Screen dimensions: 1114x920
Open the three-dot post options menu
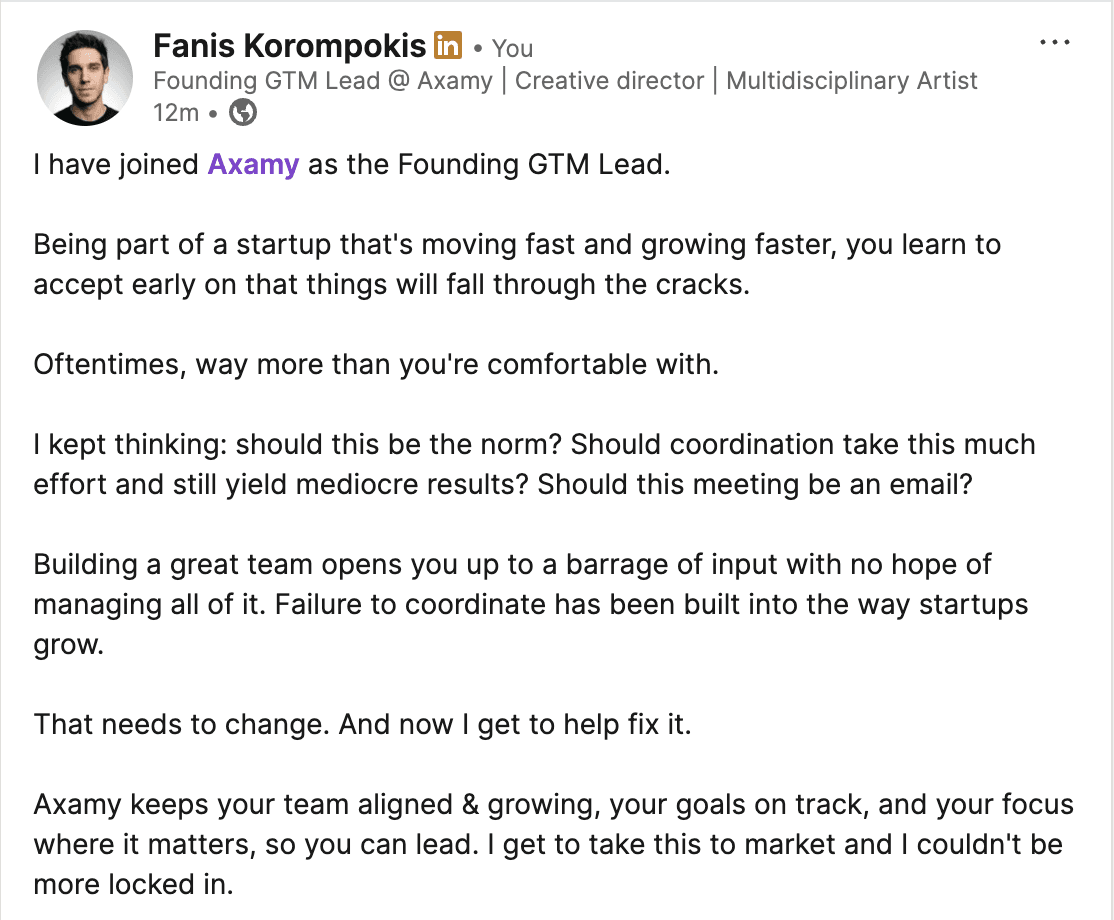point(1054,43)
